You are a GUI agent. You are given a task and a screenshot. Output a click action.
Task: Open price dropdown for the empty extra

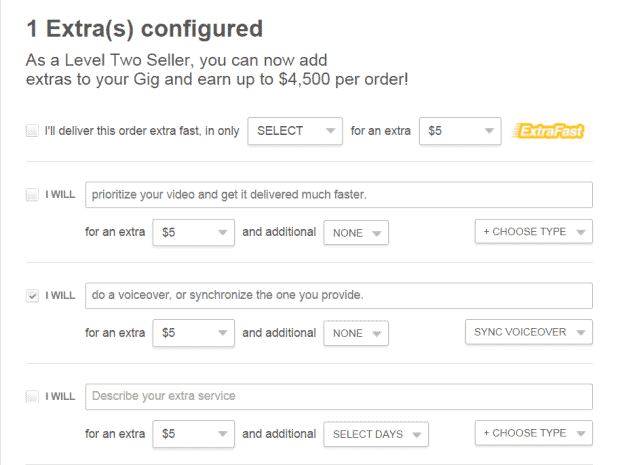pos(194,434)
